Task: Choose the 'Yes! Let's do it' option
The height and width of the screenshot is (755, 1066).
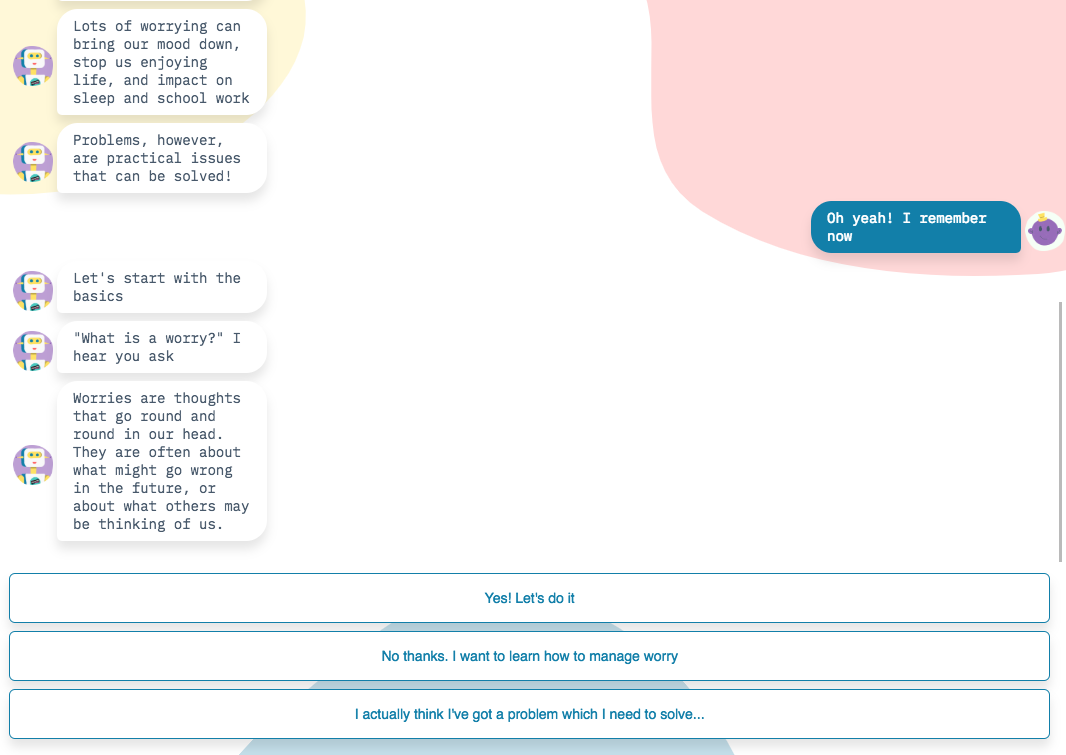Action: click(x=529, y=597)
